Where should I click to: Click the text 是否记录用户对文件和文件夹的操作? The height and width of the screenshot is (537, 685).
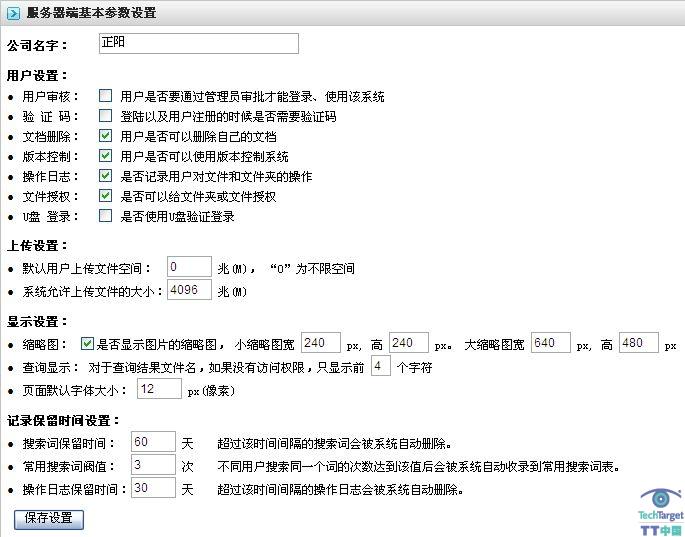click(216, 176)
